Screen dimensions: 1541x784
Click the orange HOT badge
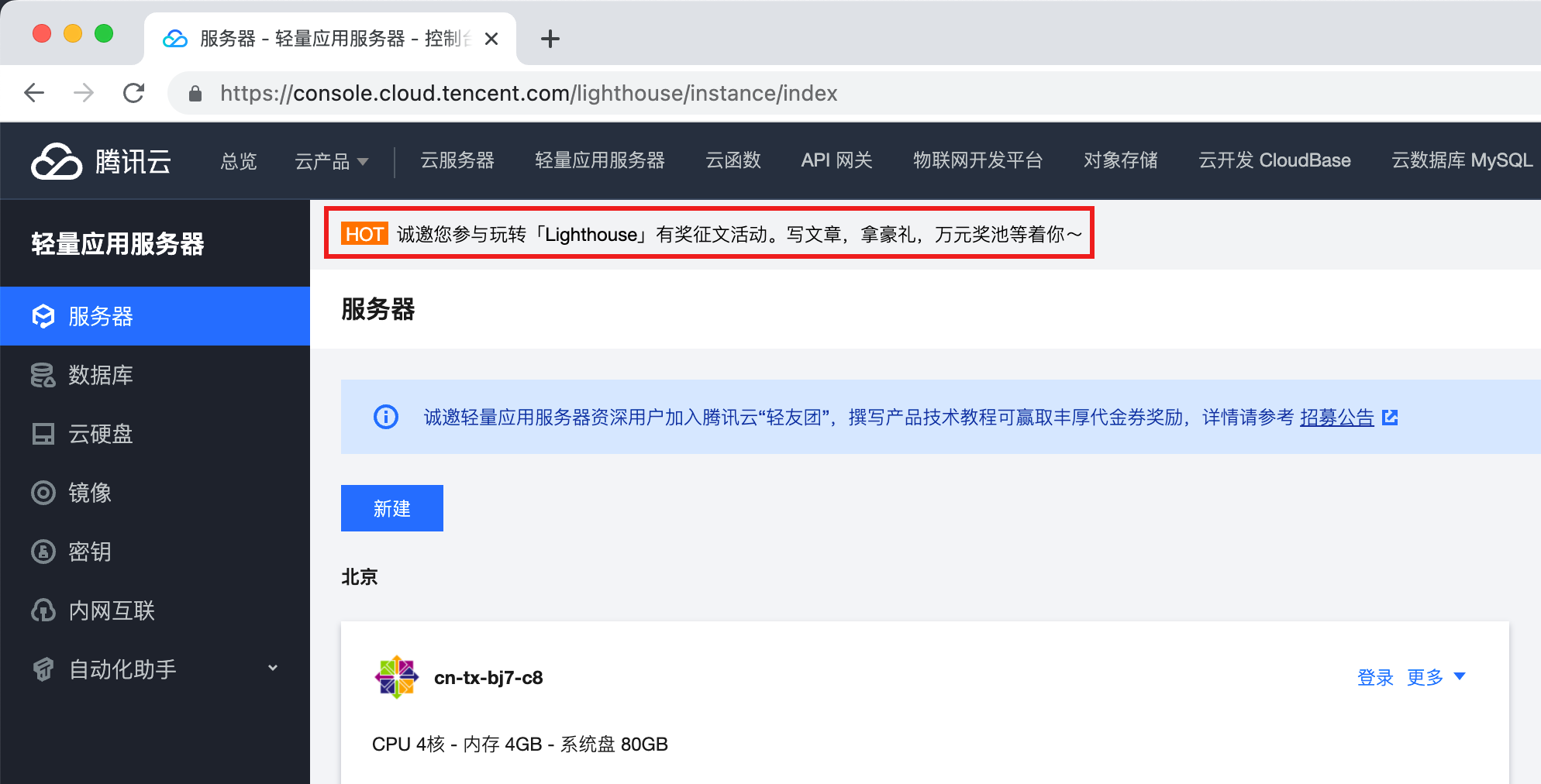[x=364, y=234]
